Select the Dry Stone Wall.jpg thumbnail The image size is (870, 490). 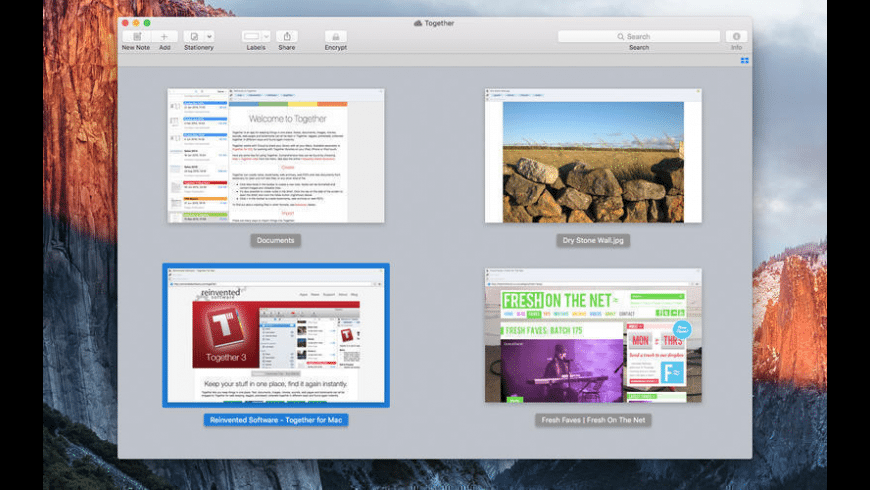593,156
